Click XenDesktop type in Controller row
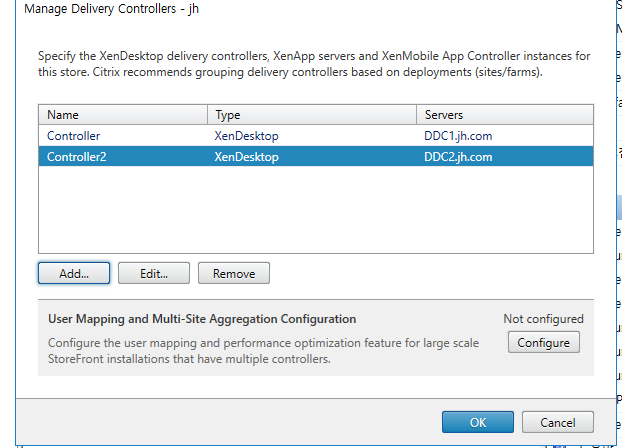 [246, 136]
